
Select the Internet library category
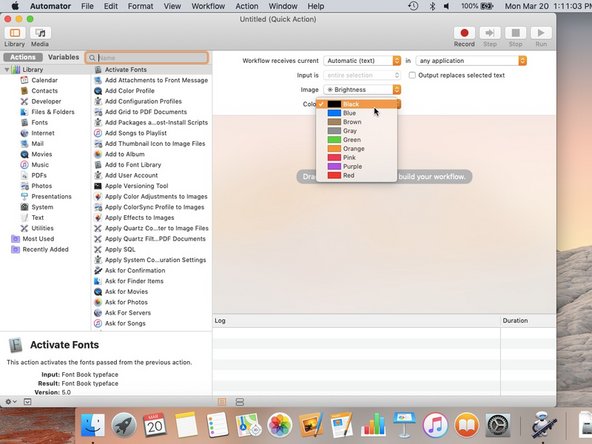pyautogui.click(x=43, y=133)
